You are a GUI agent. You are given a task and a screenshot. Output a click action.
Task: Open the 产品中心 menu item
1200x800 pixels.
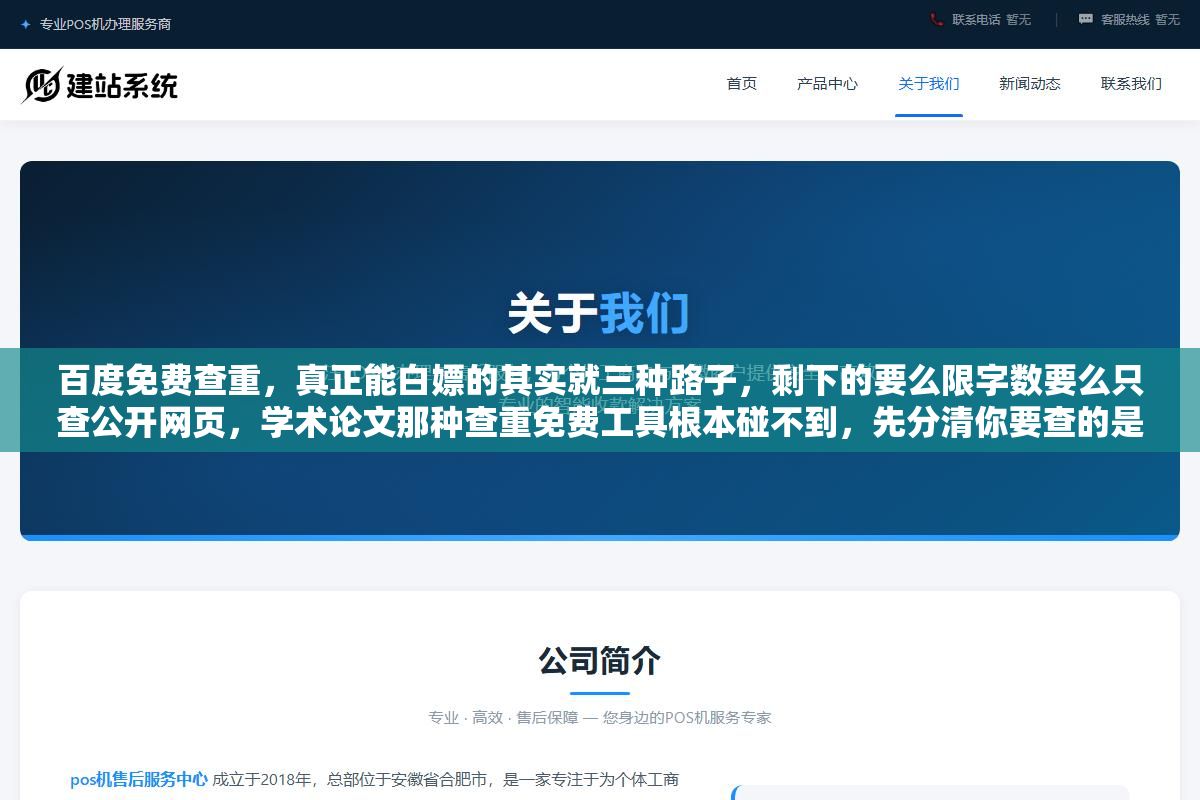(827, 84)
